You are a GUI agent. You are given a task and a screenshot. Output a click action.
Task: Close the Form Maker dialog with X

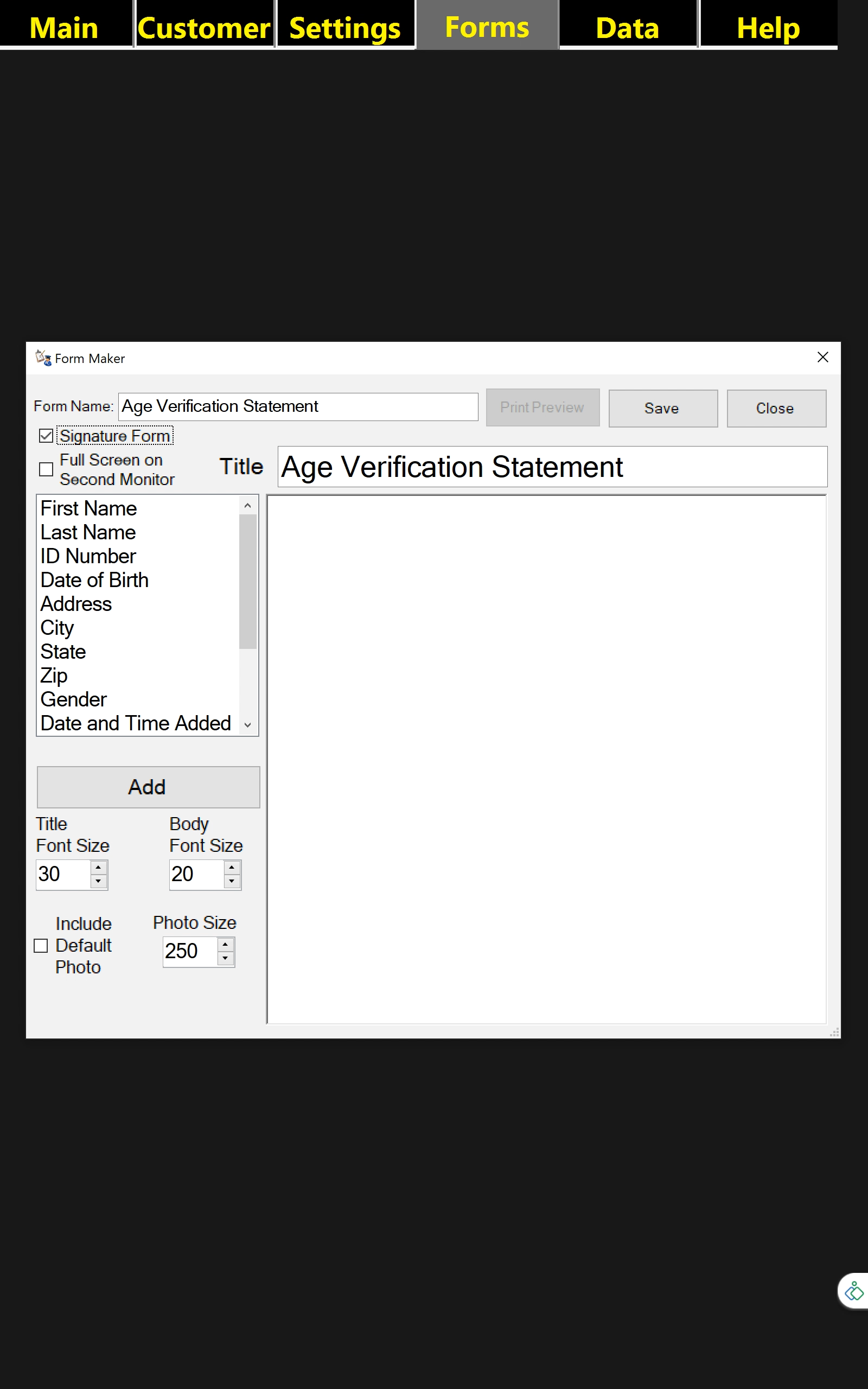822,357
